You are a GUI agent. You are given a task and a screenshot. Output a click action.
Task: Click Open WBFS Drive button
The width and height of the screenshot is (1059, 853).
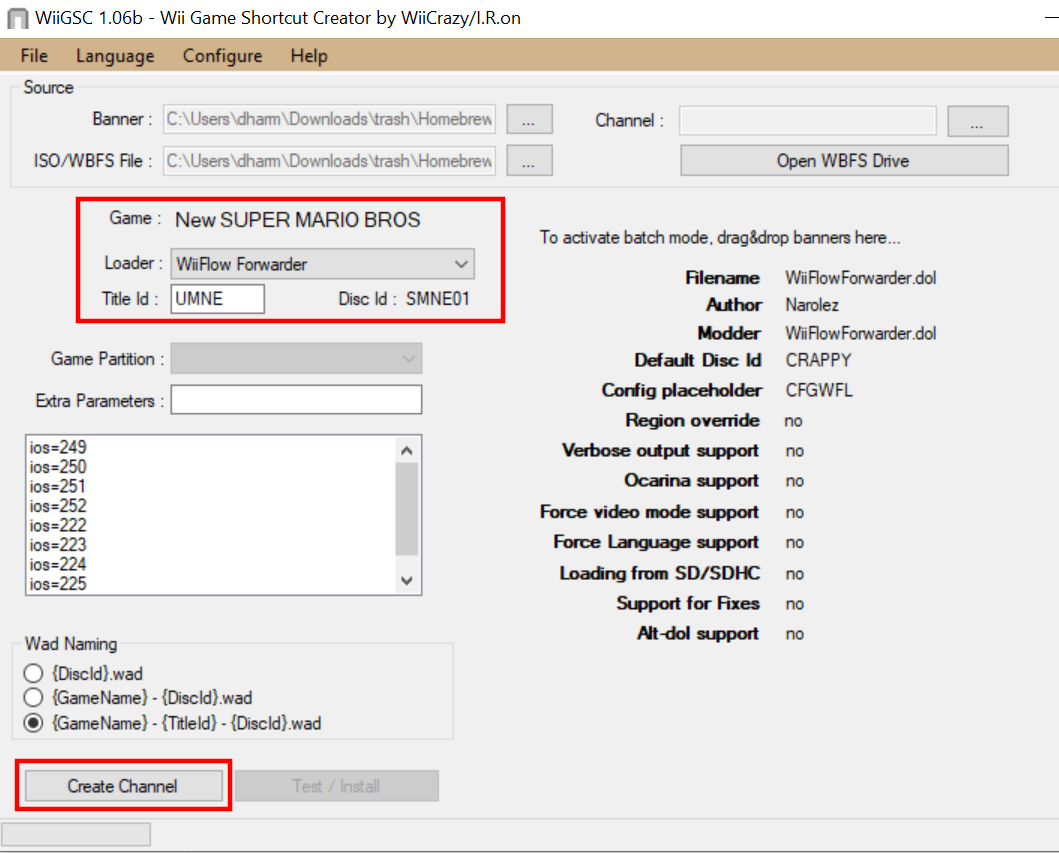coord(844,161)
